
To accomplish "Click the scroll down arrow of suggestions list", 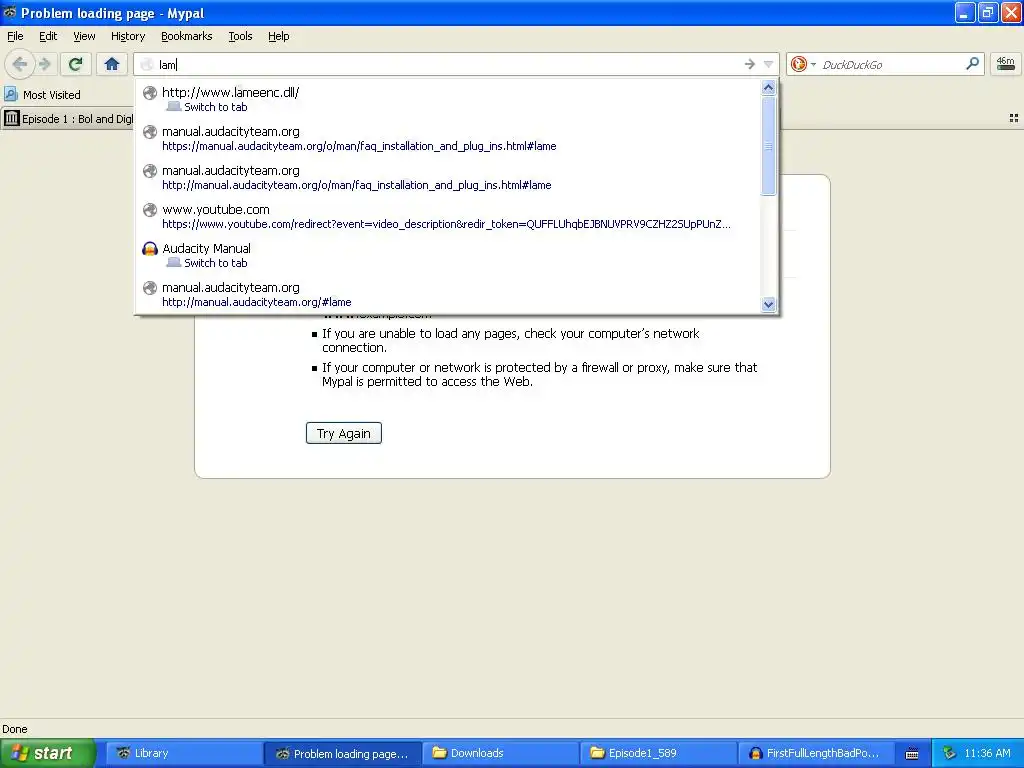I will 769,304.
